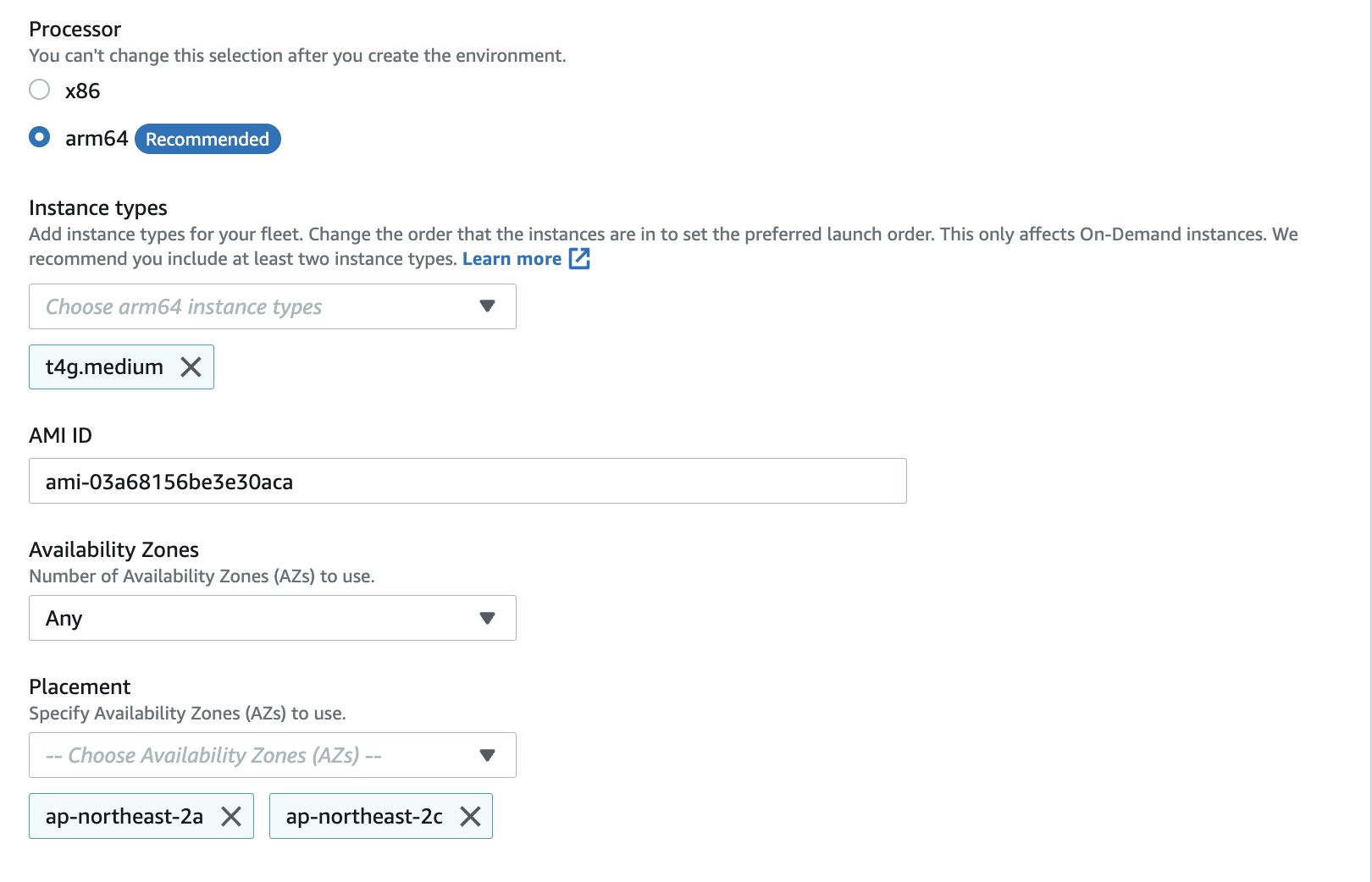Open the Learn more link
1372x882 pixels.
pos(512,259)
